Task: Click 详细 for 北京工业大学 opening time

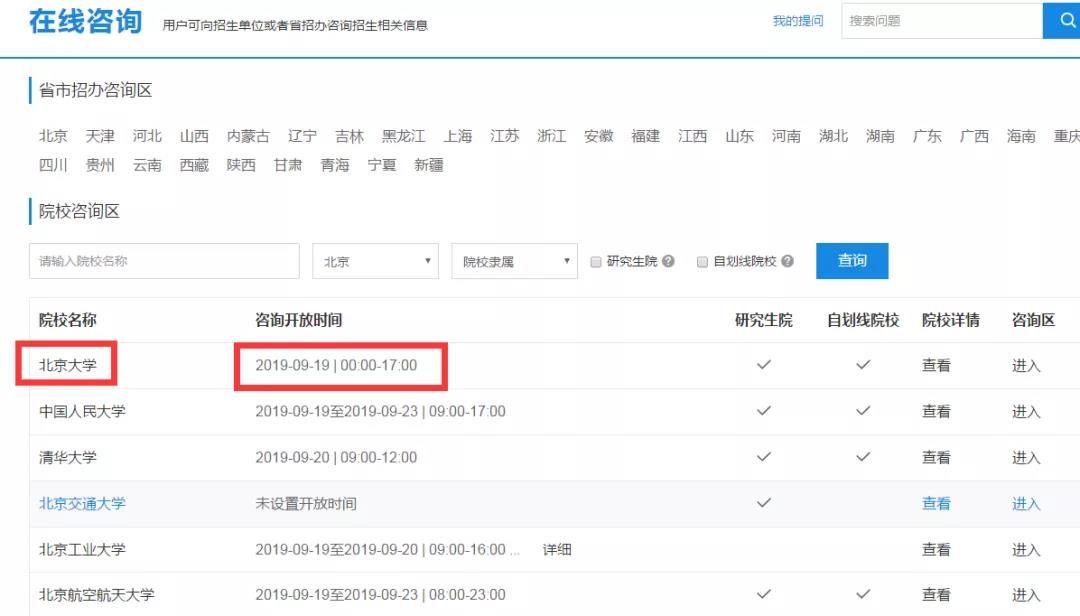Action: (x=557, y=549)
